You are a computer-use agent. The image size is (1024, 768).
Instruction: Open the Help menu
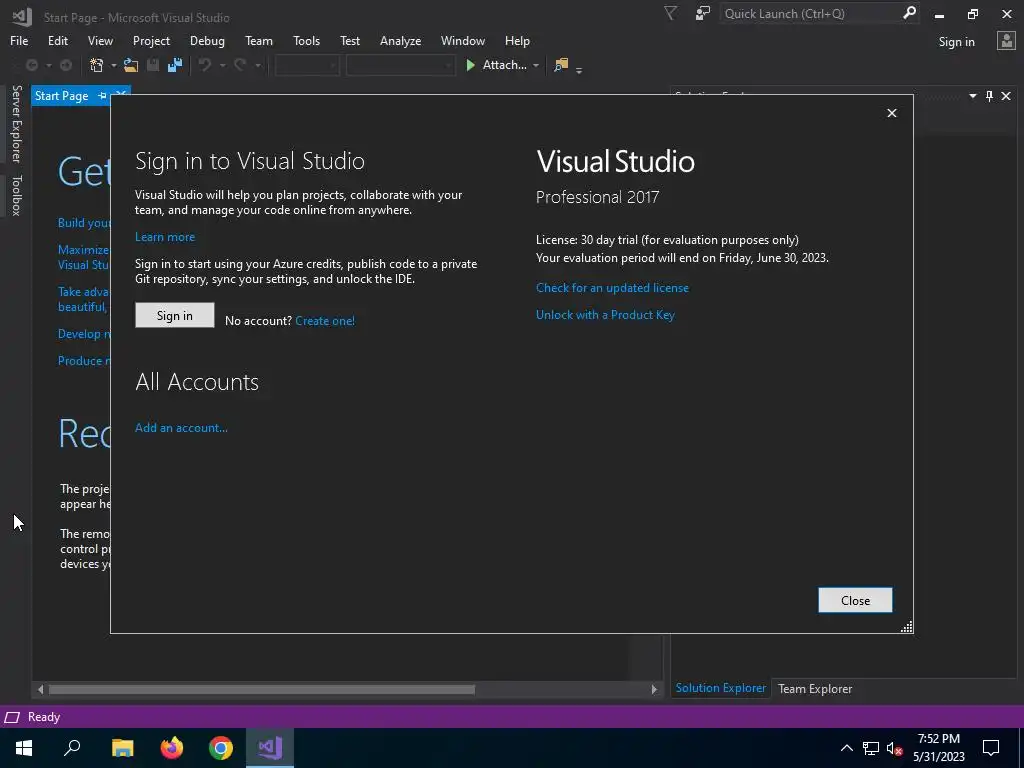[517, 40]
